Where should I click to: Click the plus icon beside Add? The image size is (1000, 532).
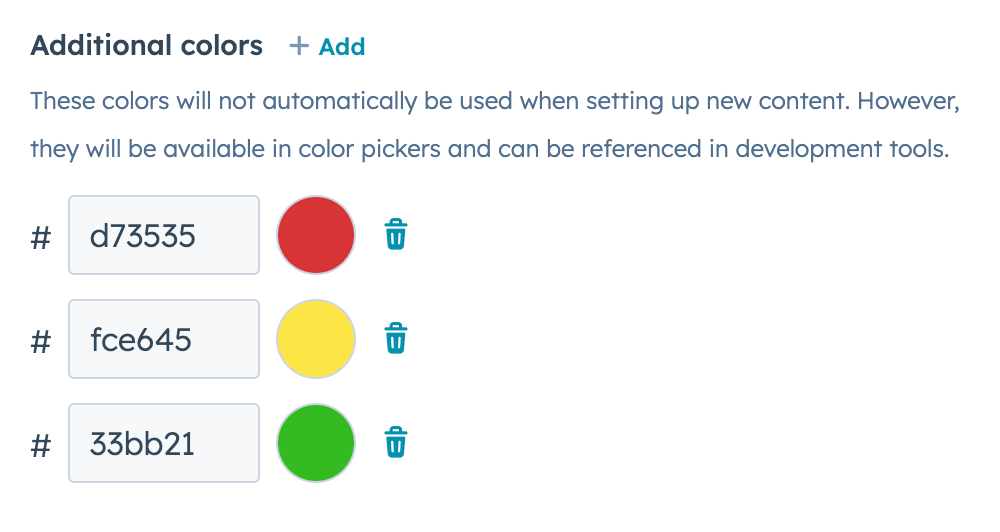[x=298, y=46]
